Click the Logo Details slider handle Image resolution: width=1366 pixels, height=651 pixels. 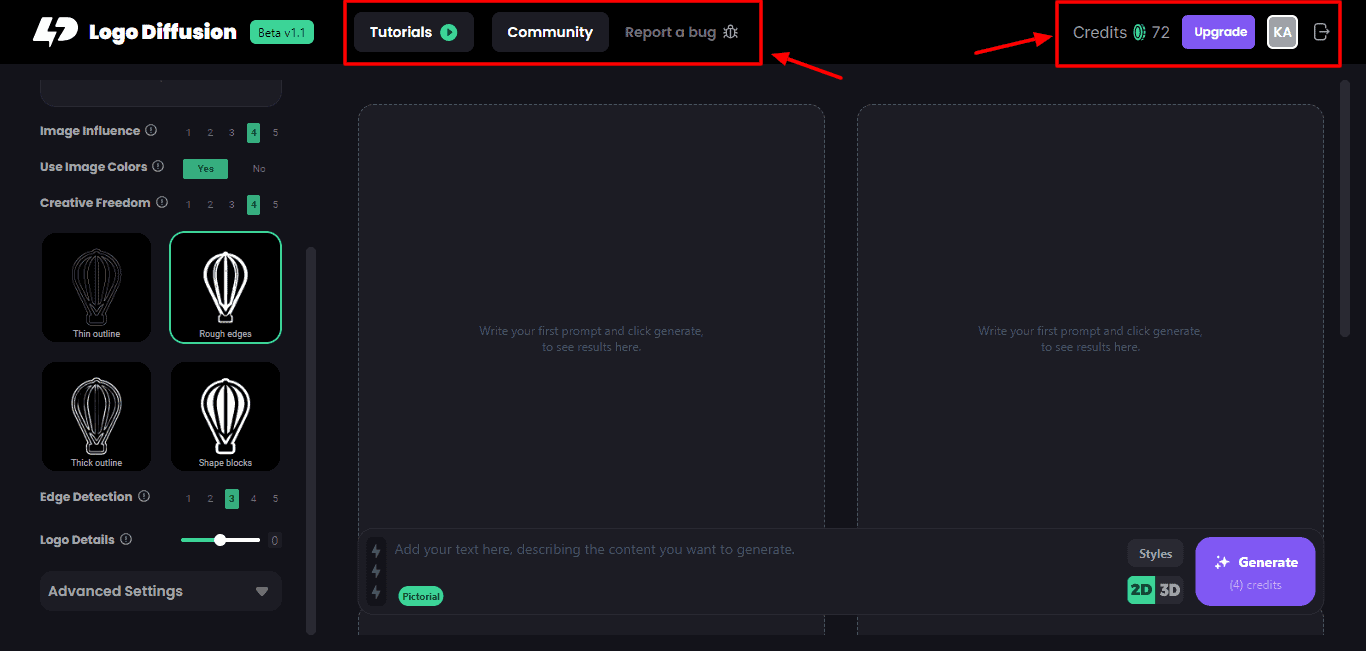click(220, 540)
